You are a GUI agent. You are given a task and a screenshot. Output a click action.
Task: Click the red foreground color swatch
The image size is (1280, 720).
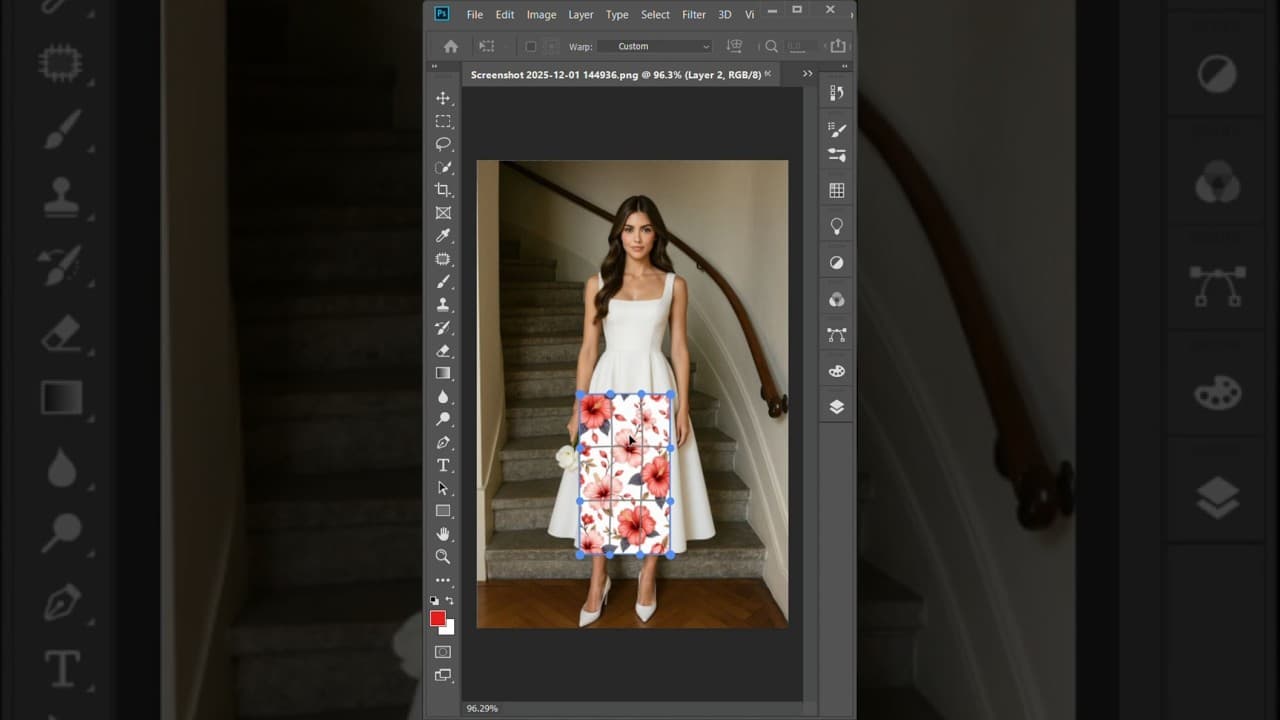tap(437, 618)
